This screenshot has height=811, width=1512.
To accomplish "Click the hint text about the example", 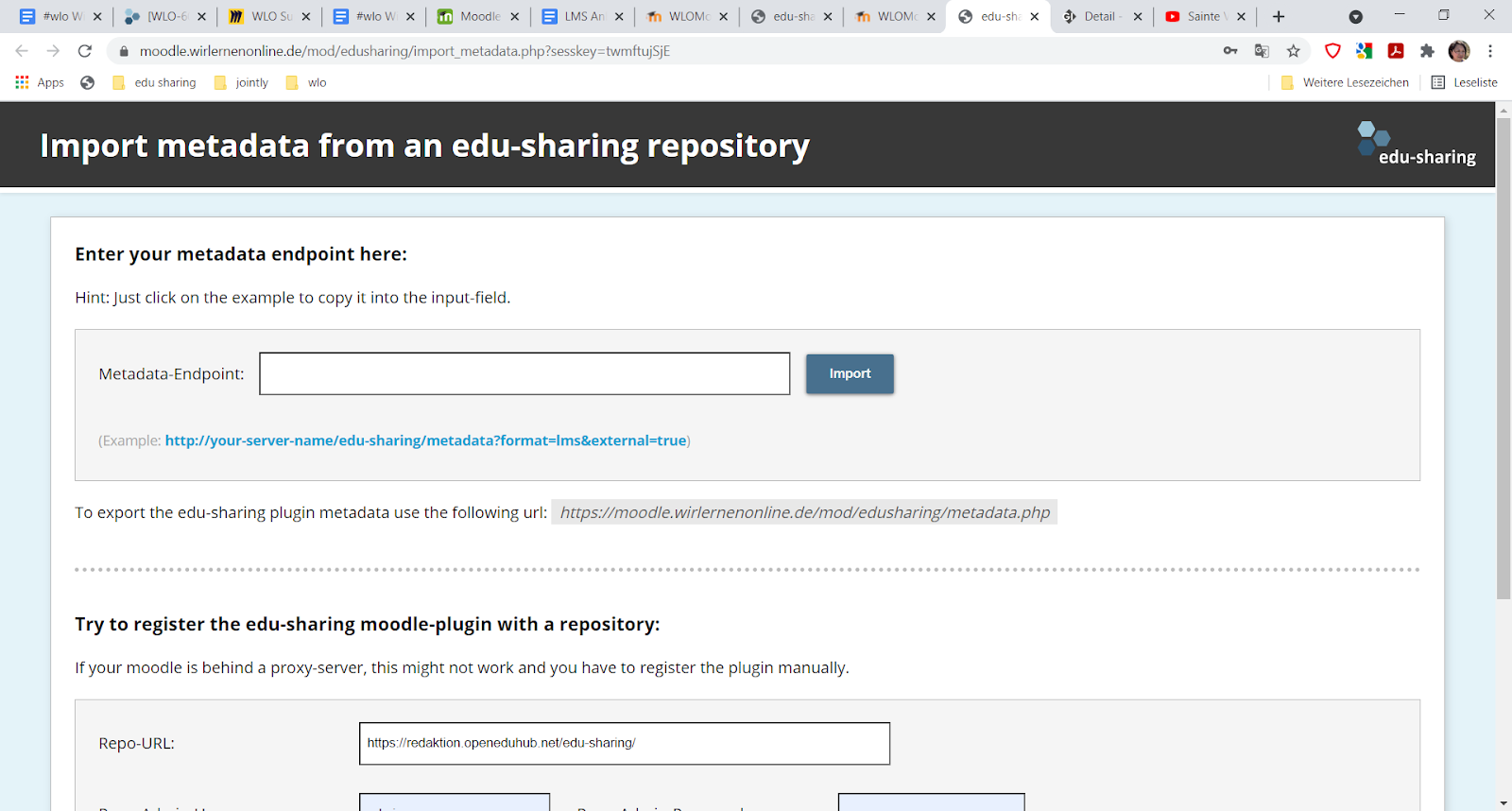I will click(292, 298).
